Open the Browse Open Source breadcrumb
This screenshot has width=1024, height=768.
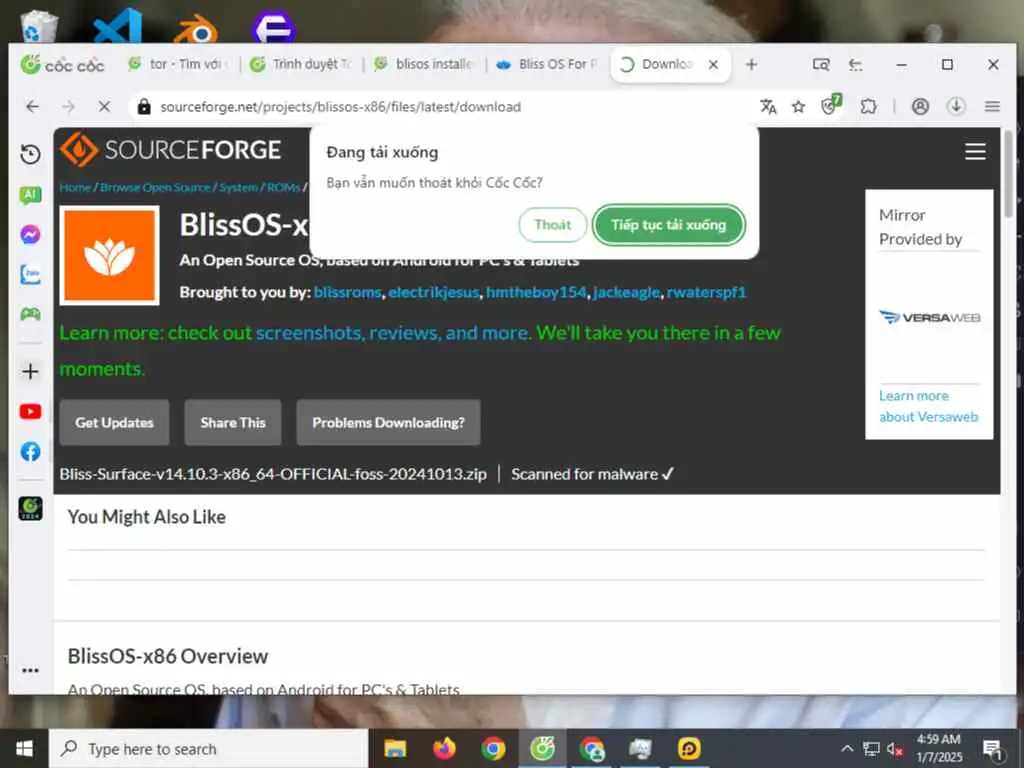[x=155, y=187]
